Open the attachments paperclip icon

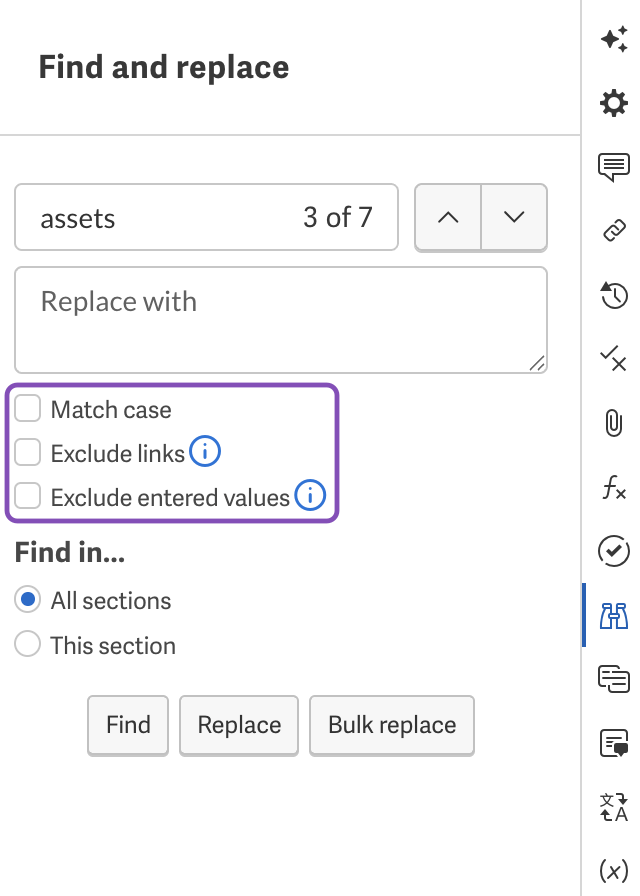coord(614,423)
